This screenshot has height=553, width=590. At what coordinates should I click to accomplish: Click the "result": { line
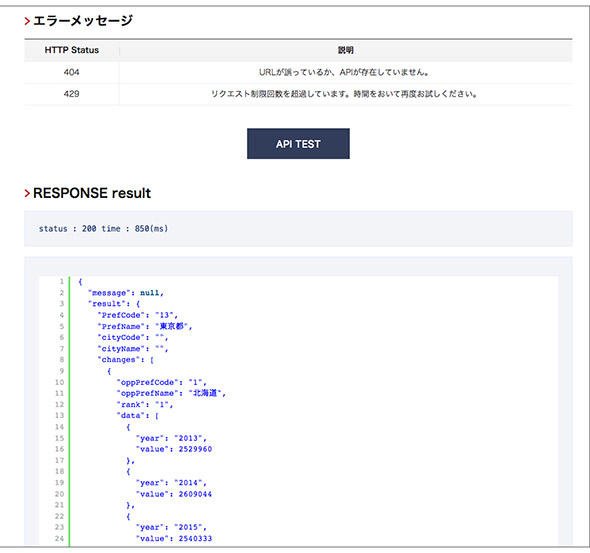[114, 304]
